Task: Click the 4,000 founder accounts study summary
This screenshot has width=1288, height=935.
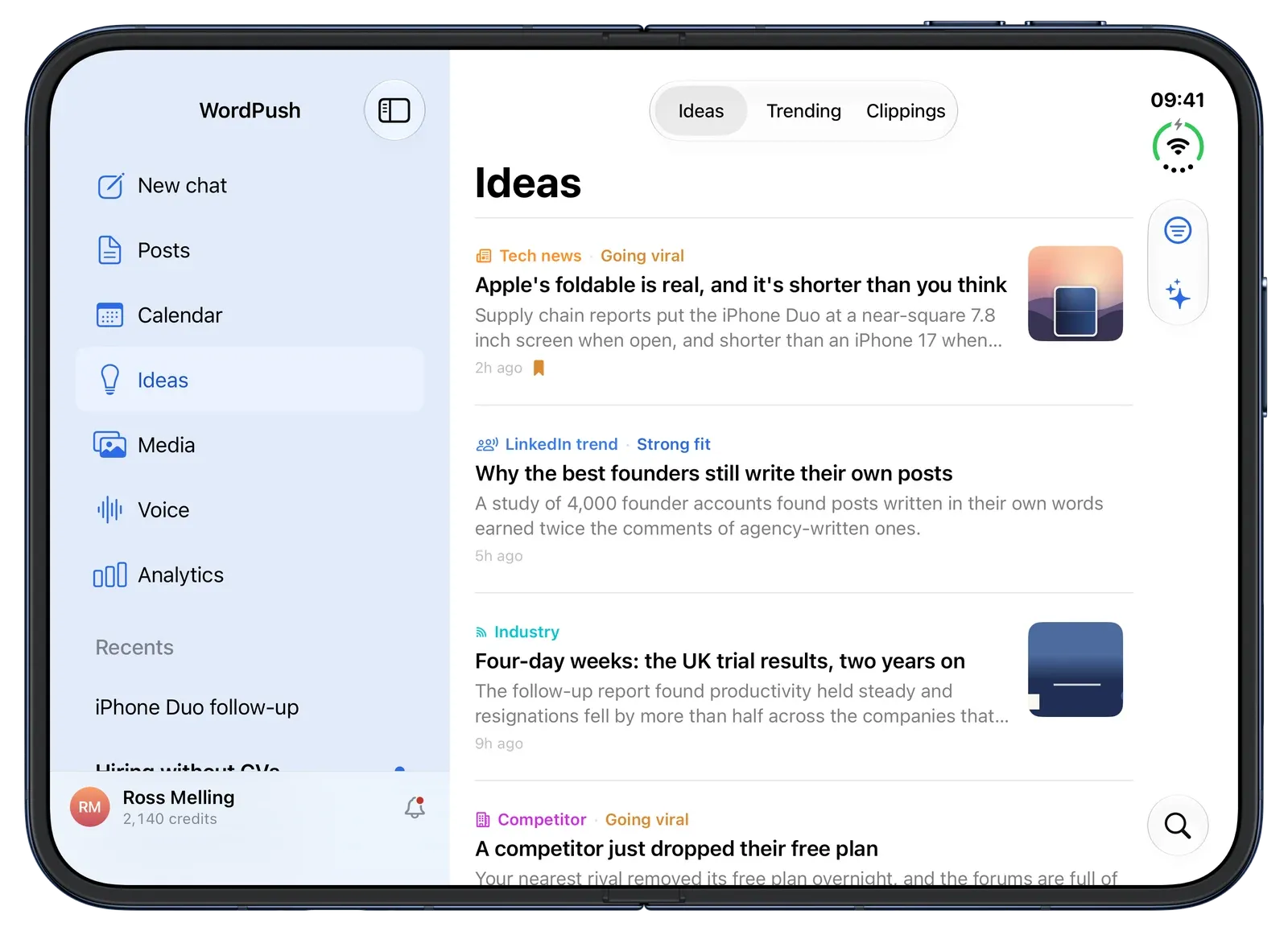Action: pyautogui.click(x=789, y=516)
